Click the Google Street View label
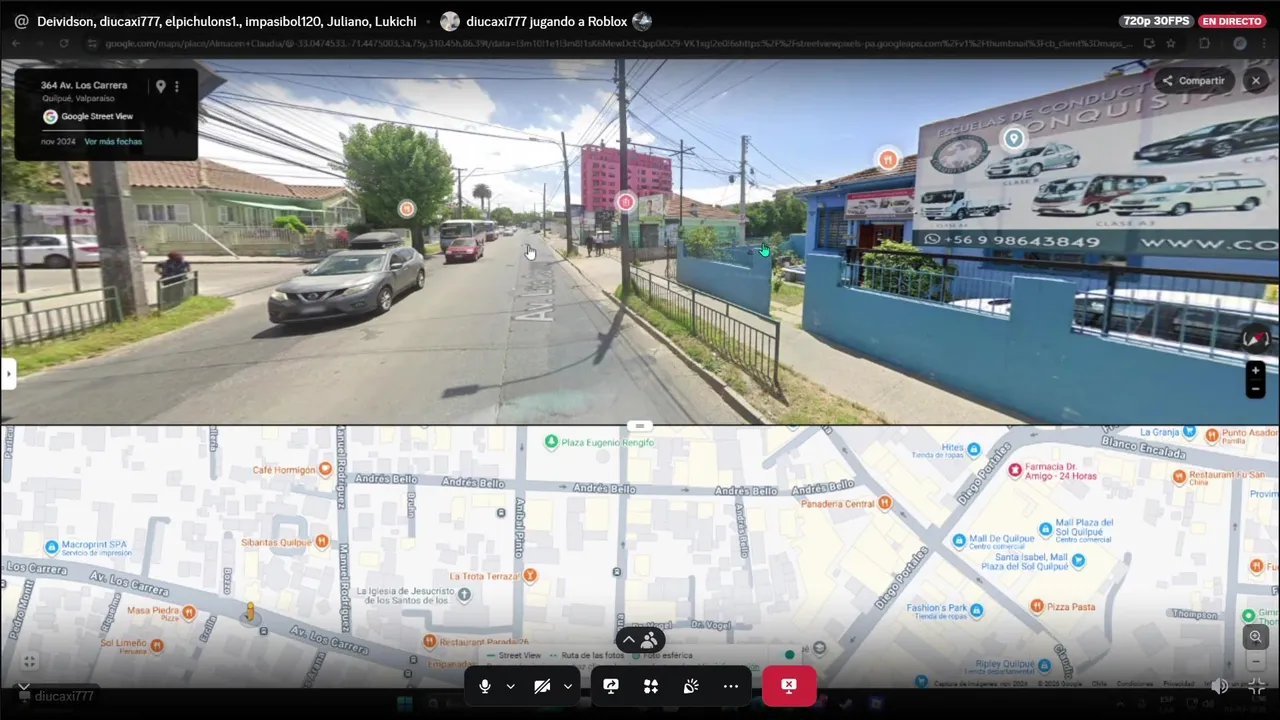This screenshot has height=720, width=1280. (97, 117)
